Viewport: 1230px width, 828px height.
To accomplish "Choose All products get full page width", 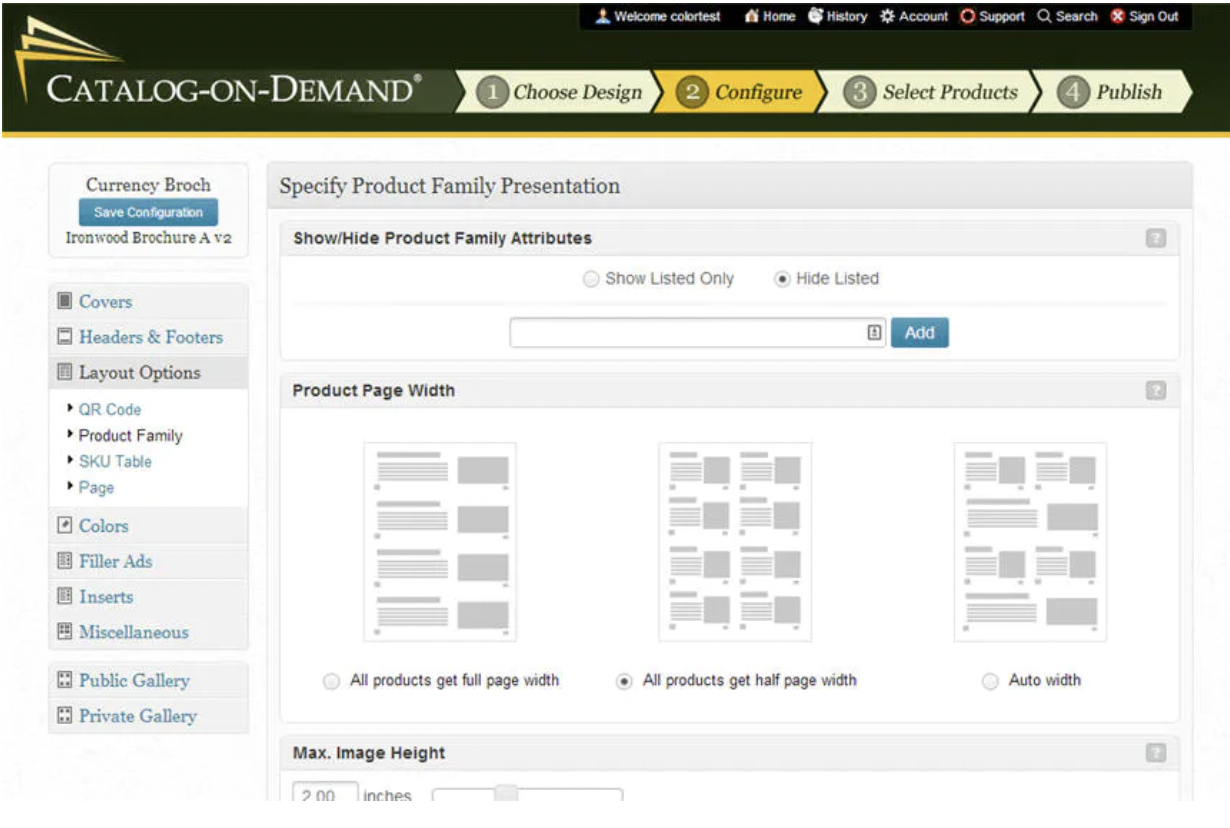I will pyautogui.click(x=331, y=681).
